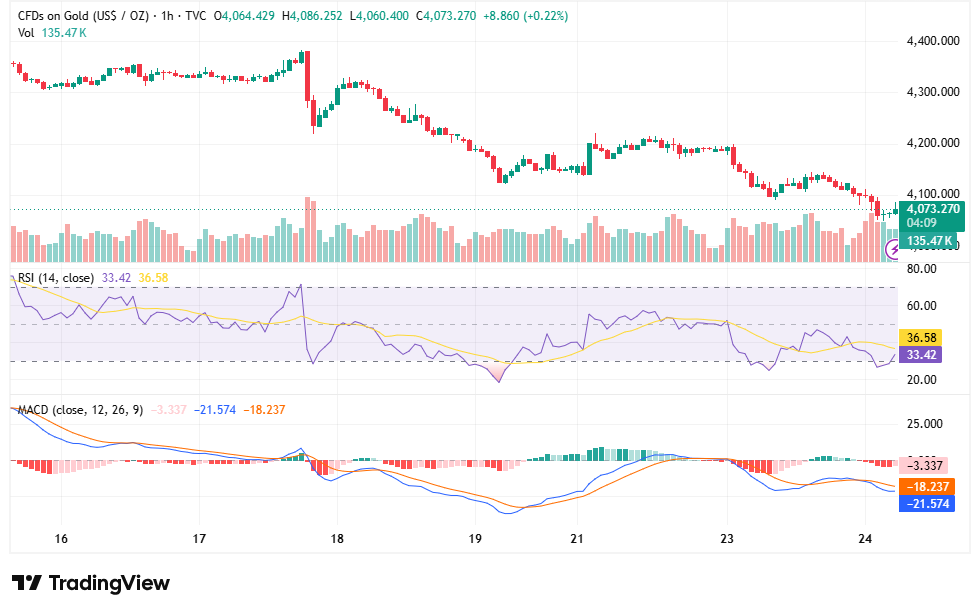
Task: Click the chart title "CFDs on Gold (US$ / OZ)"
Action: (x=84, y=16)
